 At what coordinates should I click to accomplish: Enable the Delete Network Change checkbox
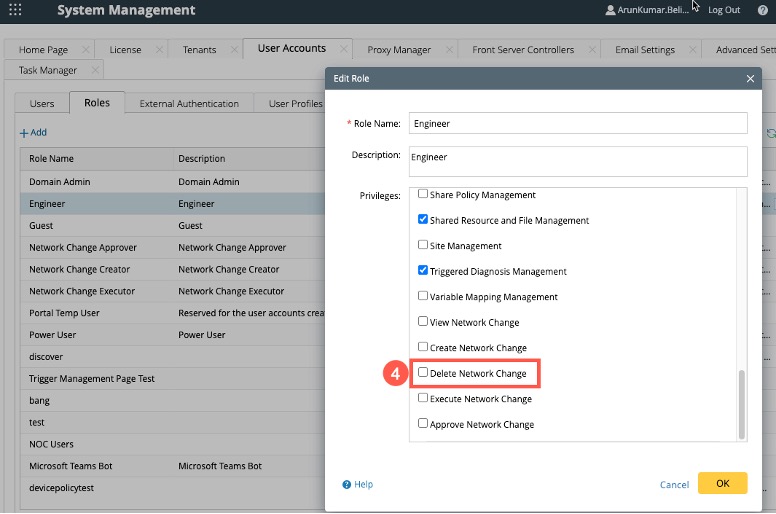point(423,373)
